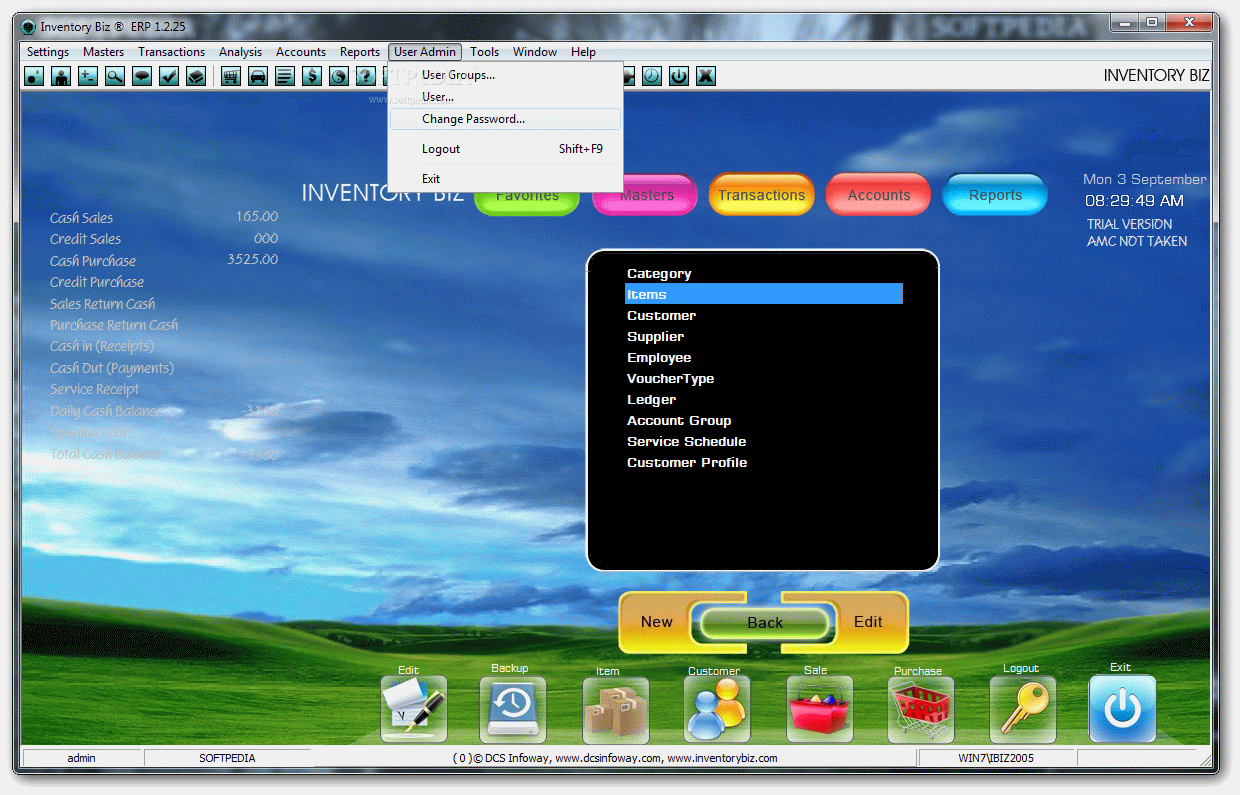Click the blue Exit power icon
1240x795 pixels.
pyautogui.click(x=1122, y=709)
